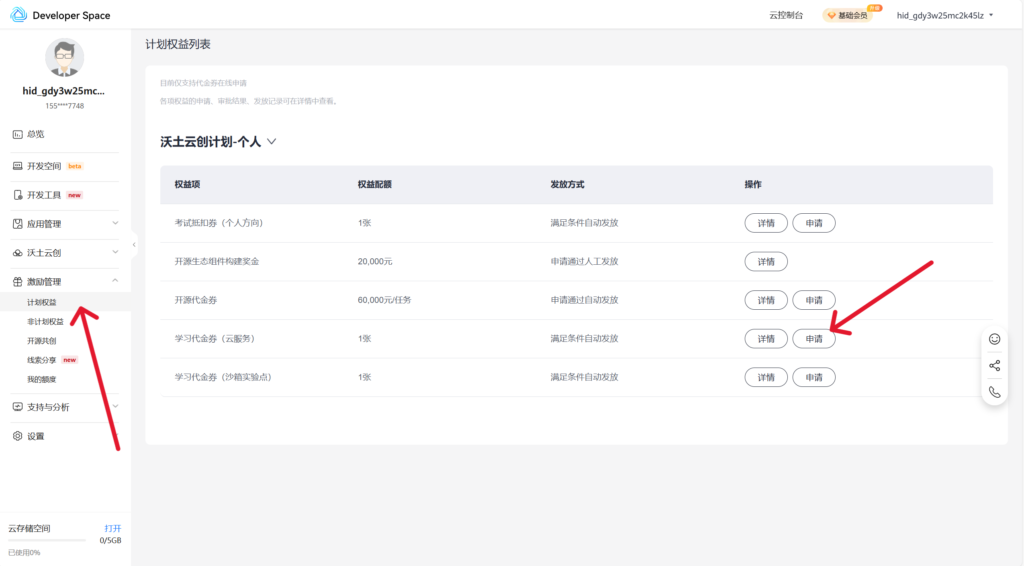
Task: Expand the 应用管理 menu chevron
Action: click(x=115, y=223)
